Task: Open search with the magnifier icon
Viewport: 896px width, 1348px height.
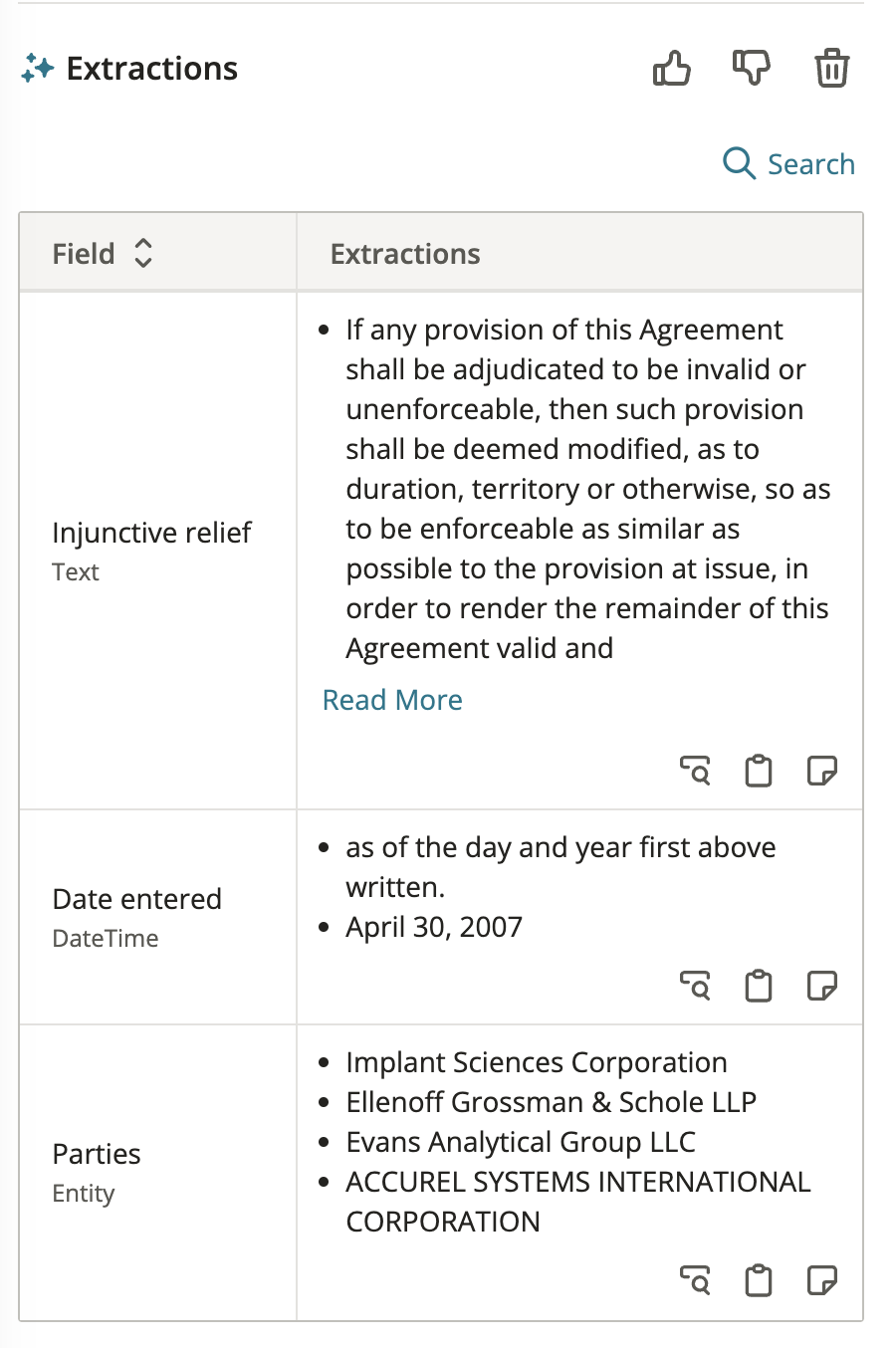Action: (x=738, y=162)
